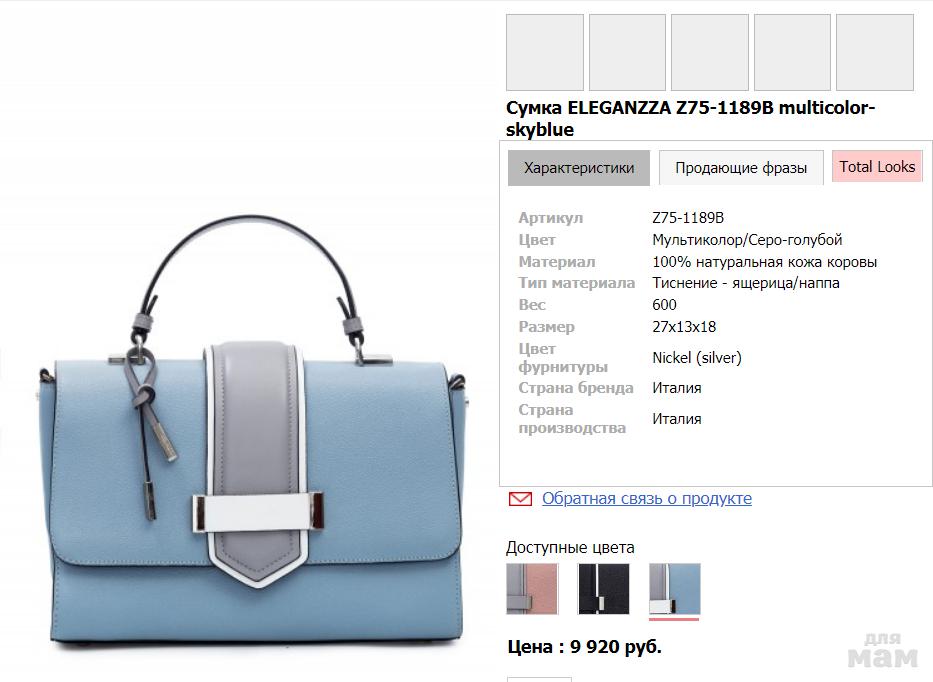Select the pink-grey color swatch
The height and width of the screenshot is (682, 933).
[x=532, y=589]
